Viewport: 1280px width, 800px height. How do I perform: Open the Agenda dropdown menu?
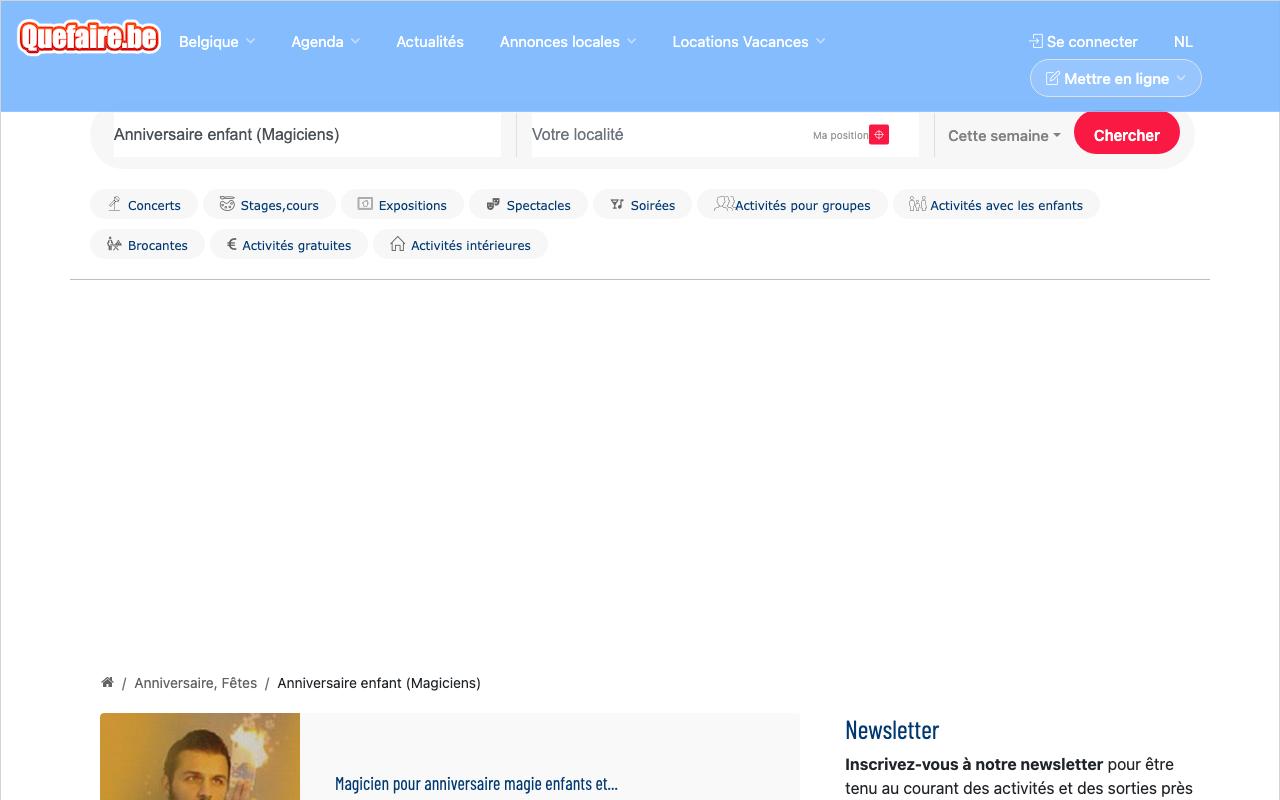click(325, 41)
